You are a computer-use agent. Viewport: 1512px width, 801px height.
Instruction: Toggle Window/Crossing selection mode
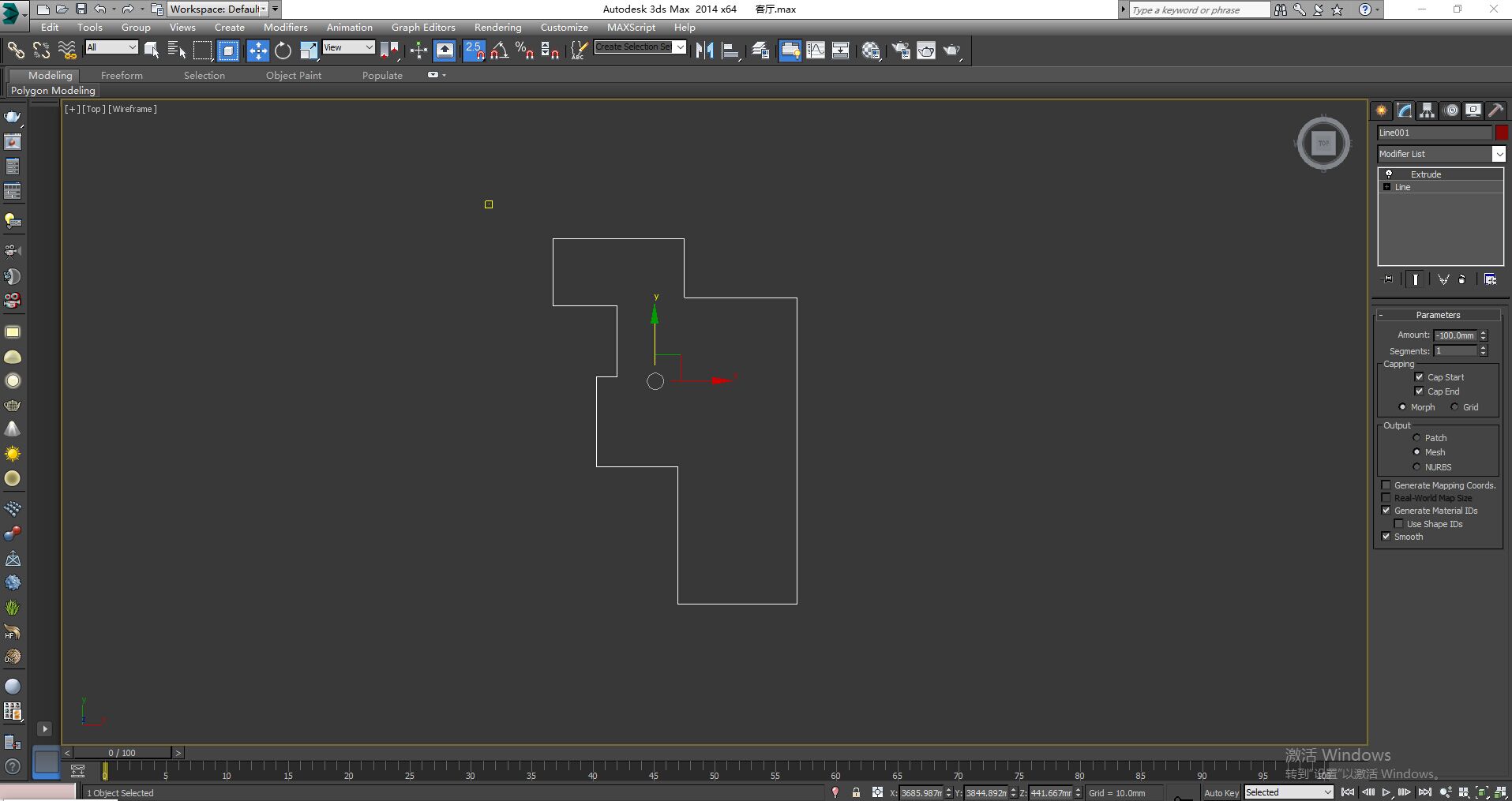[x=228, y=51]
